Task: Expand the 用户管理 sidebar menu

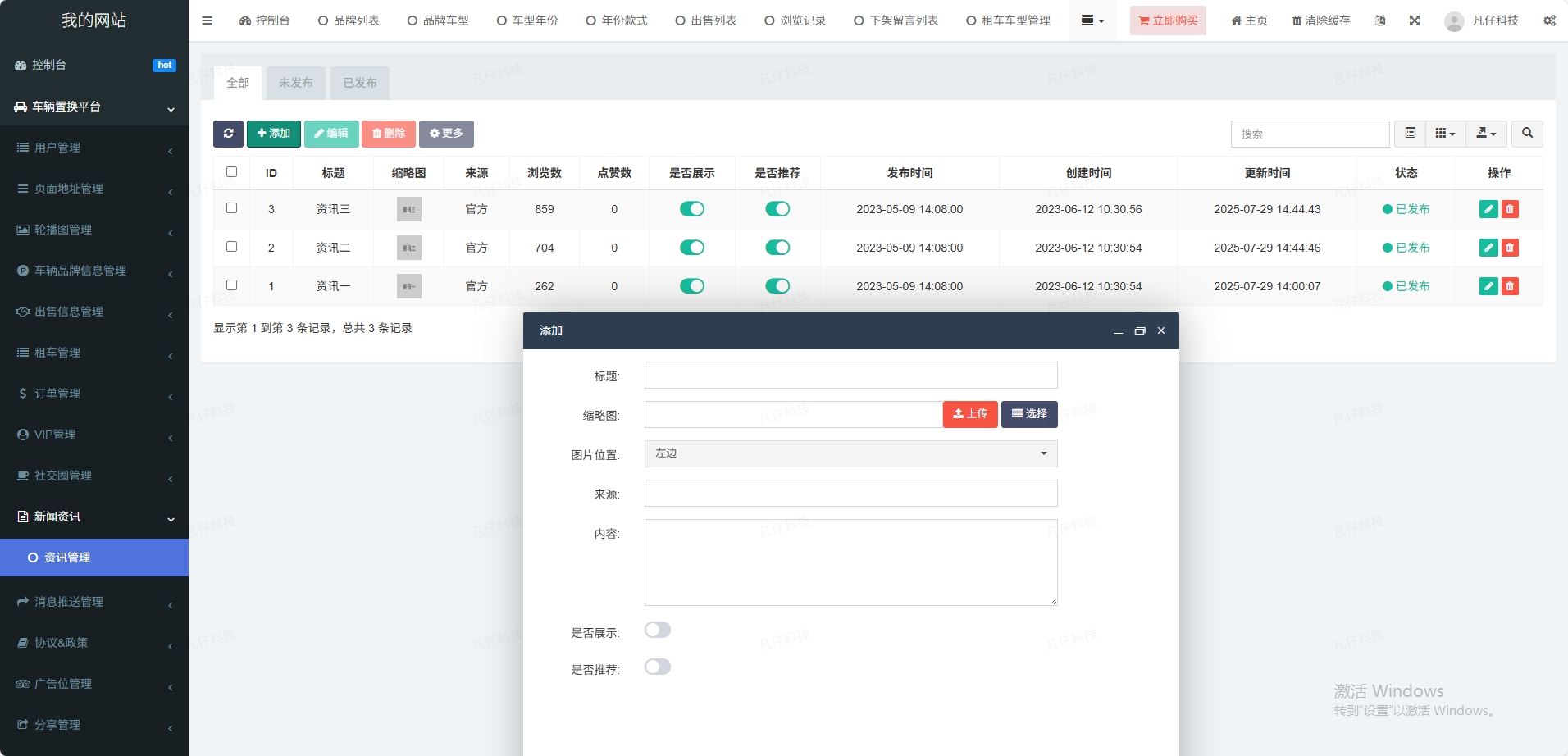Action: point(94,148)
